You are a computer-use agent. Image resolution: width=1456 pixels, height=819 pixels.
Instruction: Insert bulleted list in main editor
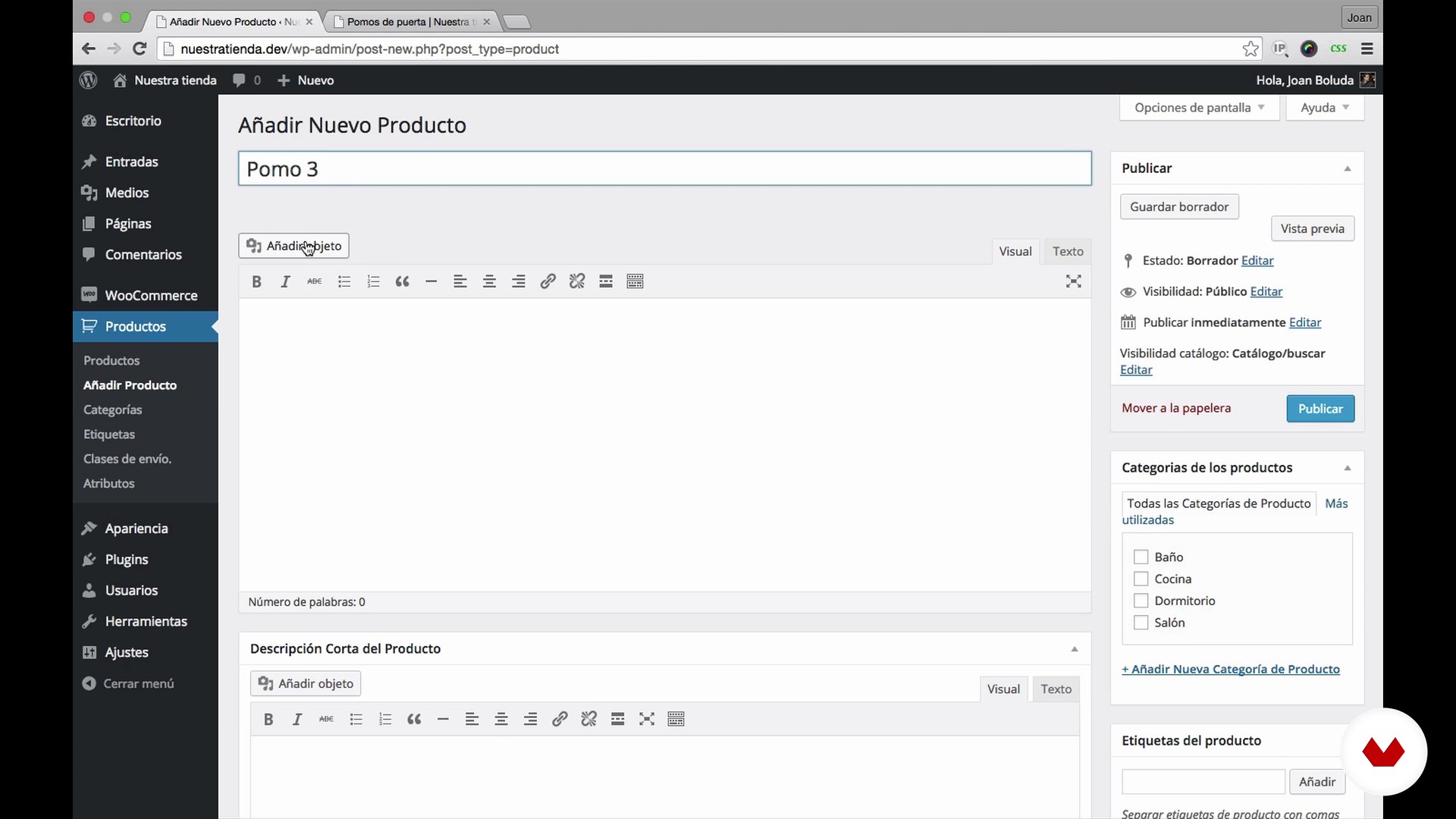click(x=344, y=281)
